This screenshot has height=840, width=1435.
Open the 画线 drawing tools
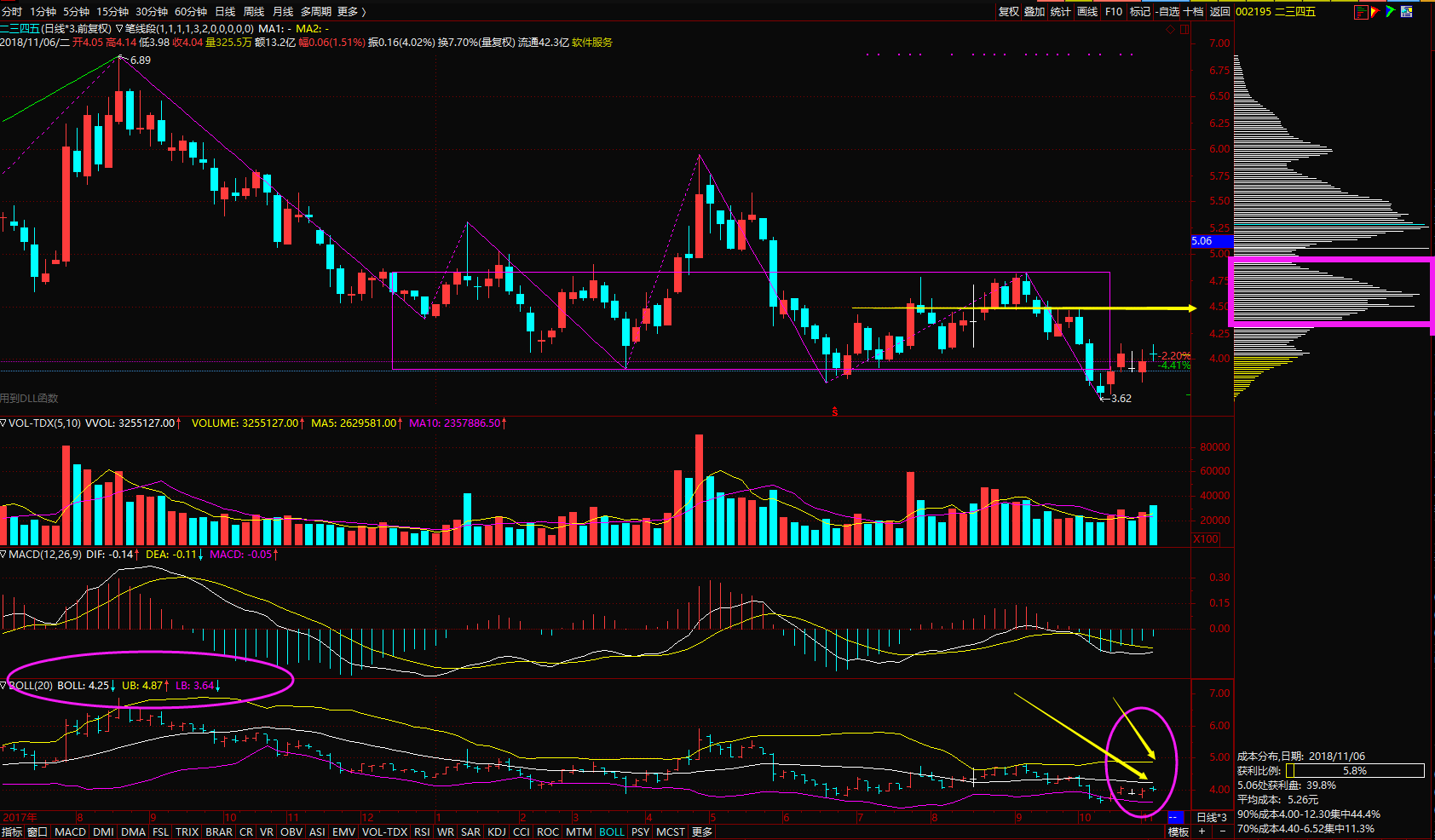[x=1087, y=11]
